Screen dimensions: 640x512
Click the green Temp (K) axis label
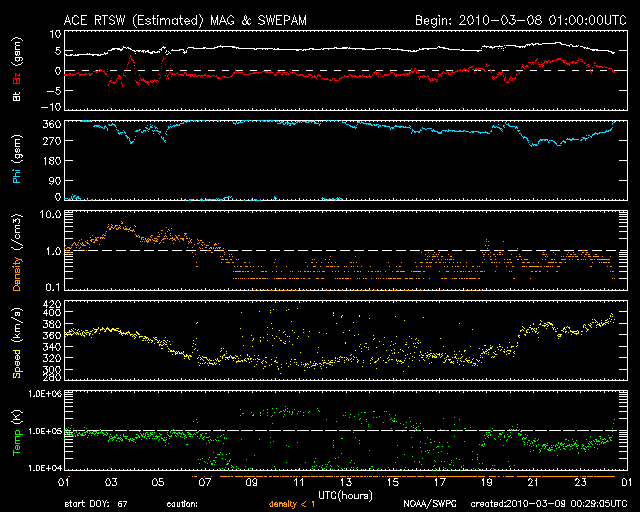(x=18, y=432)
